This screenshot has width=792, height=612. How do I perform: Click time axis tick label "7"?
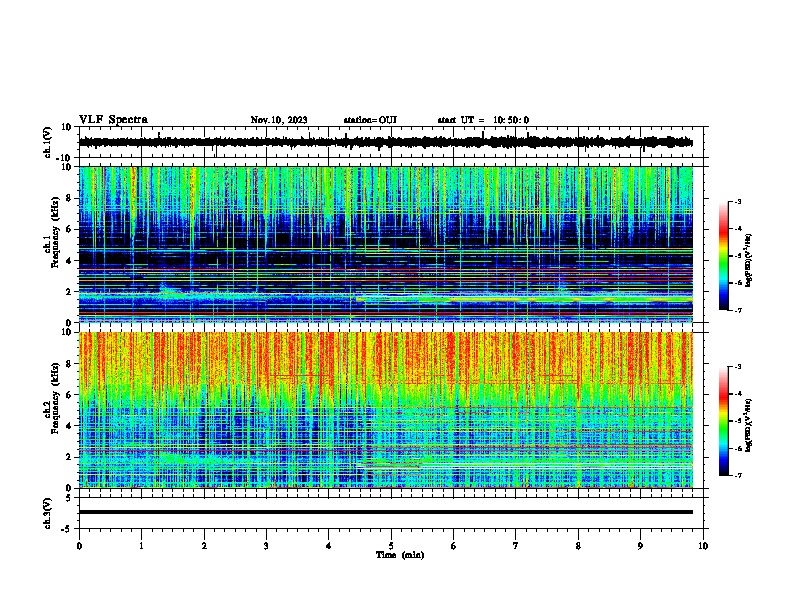point(516,546)
